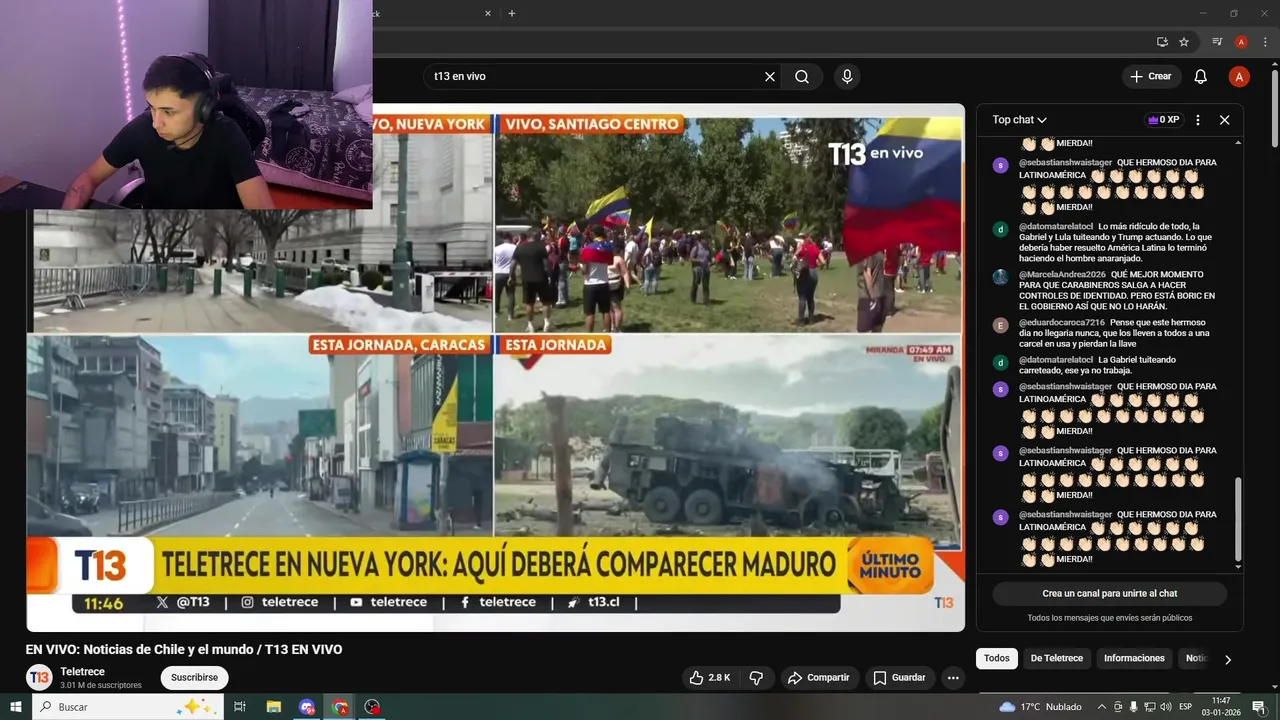This screenshot has height=720, width=1280.
Task: Open the network tray icon
Action: pyautogui.click(x=1149, y=707)
